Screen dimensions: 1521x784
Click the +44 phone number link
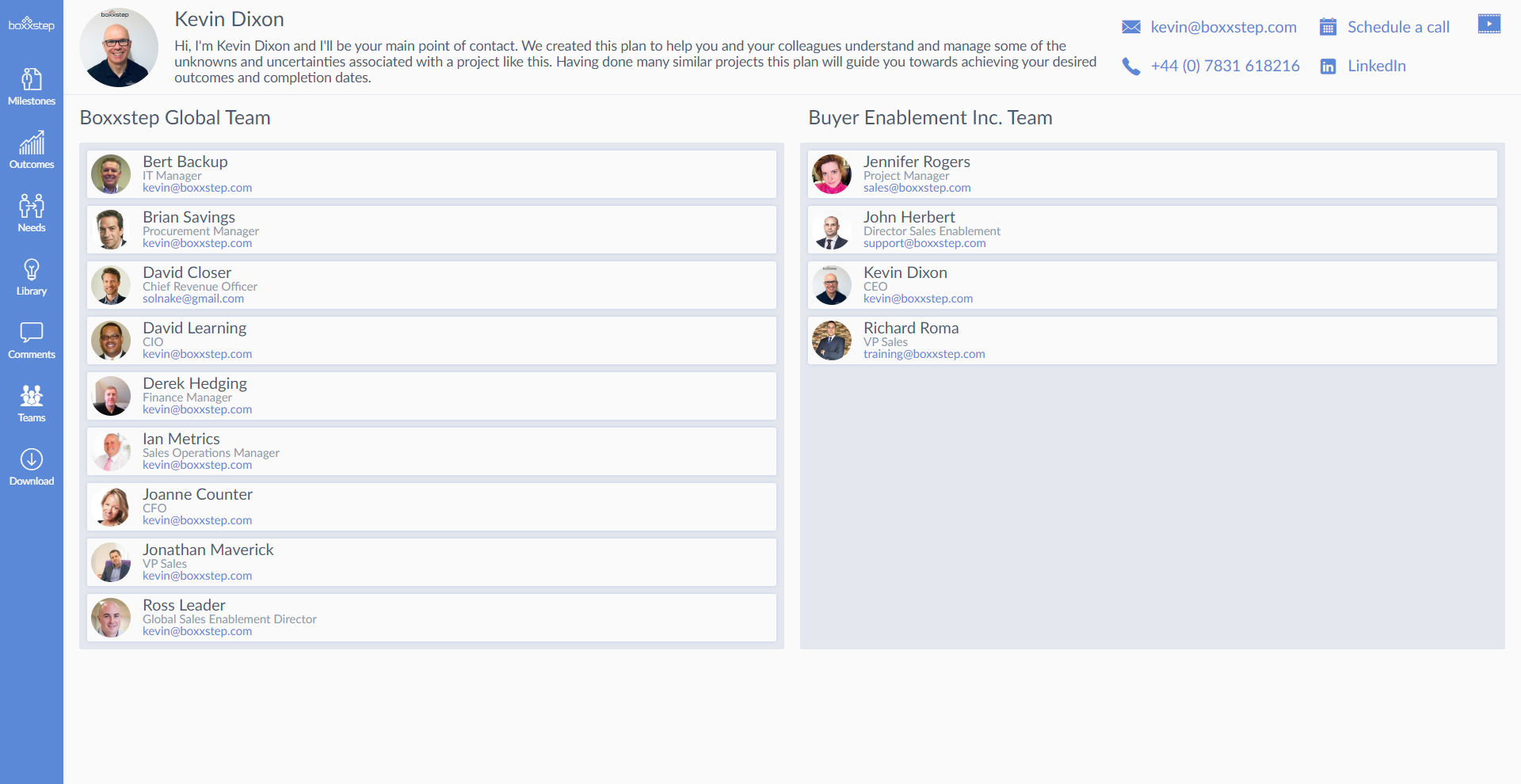pyautogui.click(x=1225, y=67)
